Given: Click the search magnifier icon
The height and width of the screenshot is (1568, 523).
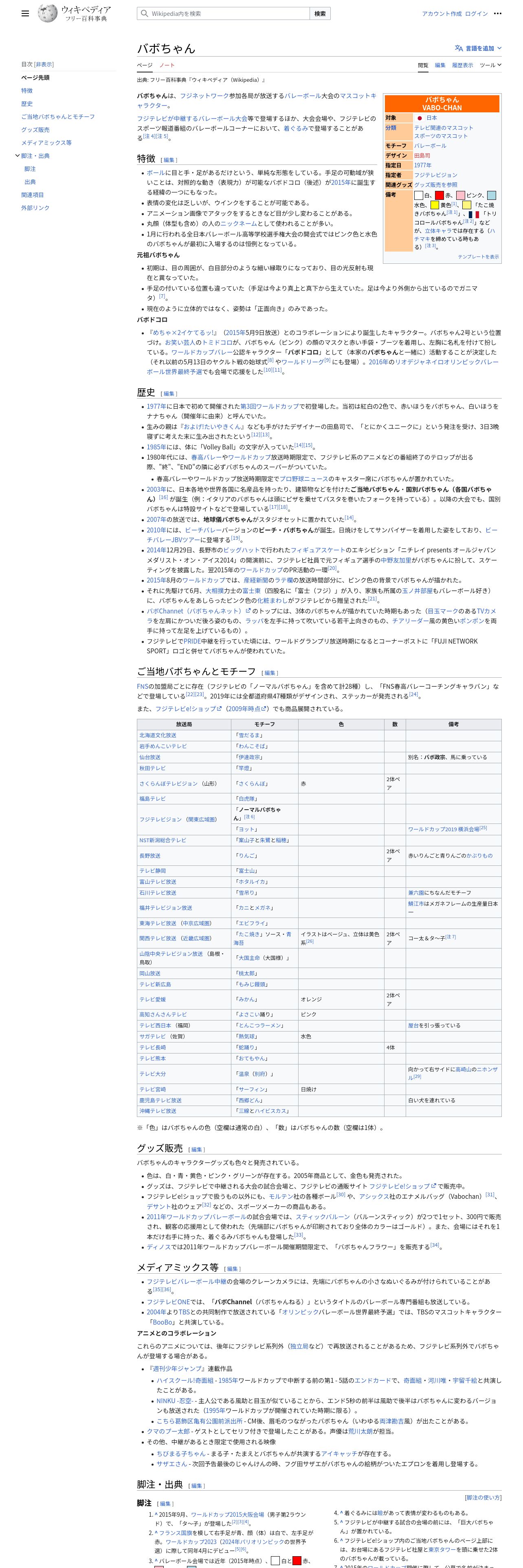Looking at the screenshot, I should coord(144,13).
